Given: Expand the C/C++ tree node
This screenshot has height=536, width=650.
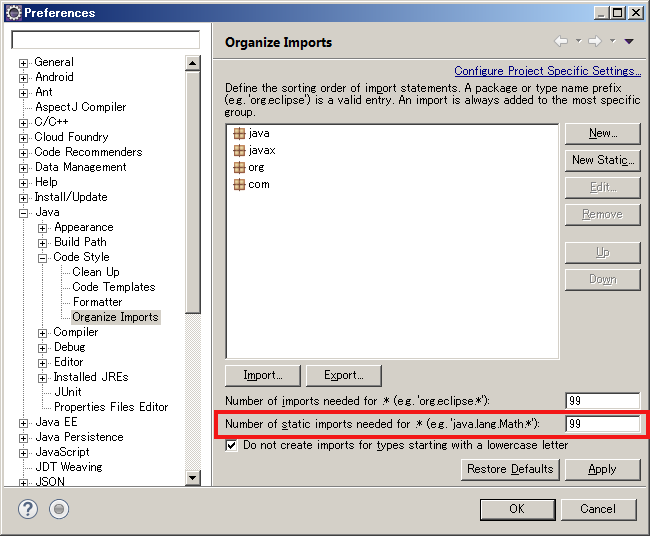Looking at the screenshot, I should 23,123.
